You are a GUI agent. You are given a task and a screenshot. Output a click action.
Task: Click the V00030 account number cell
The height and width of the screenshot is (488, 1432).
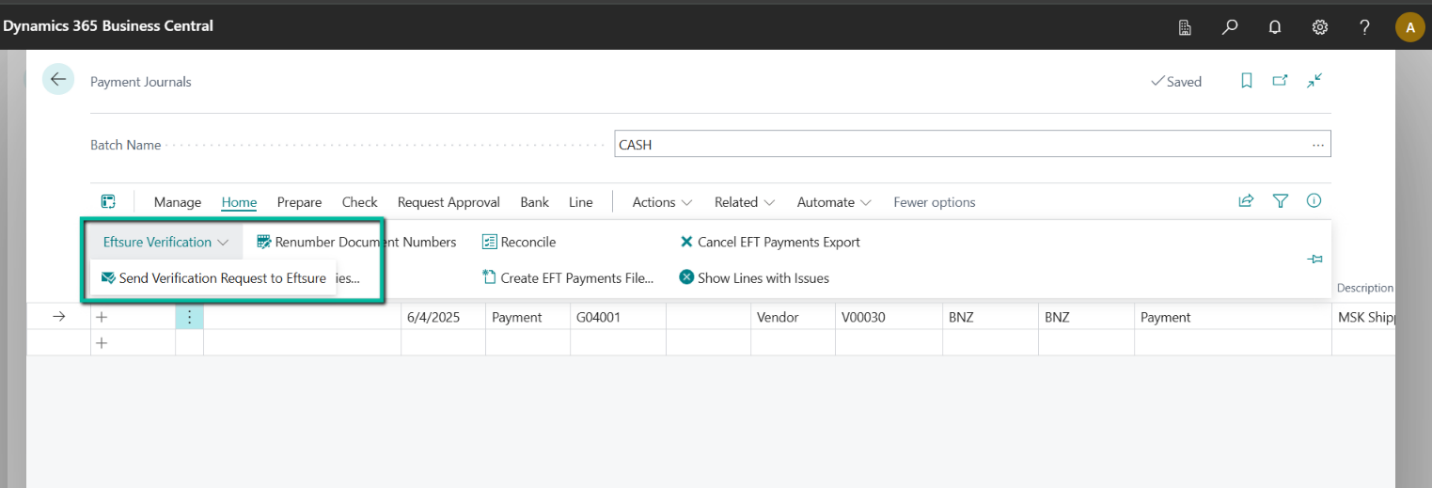887,317
